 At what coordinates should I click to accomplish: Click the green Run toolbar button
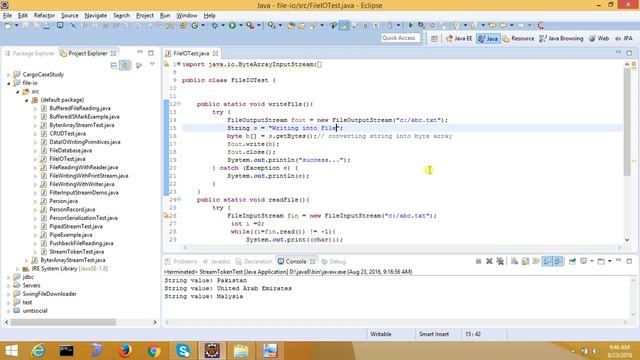tap(232, 25)
